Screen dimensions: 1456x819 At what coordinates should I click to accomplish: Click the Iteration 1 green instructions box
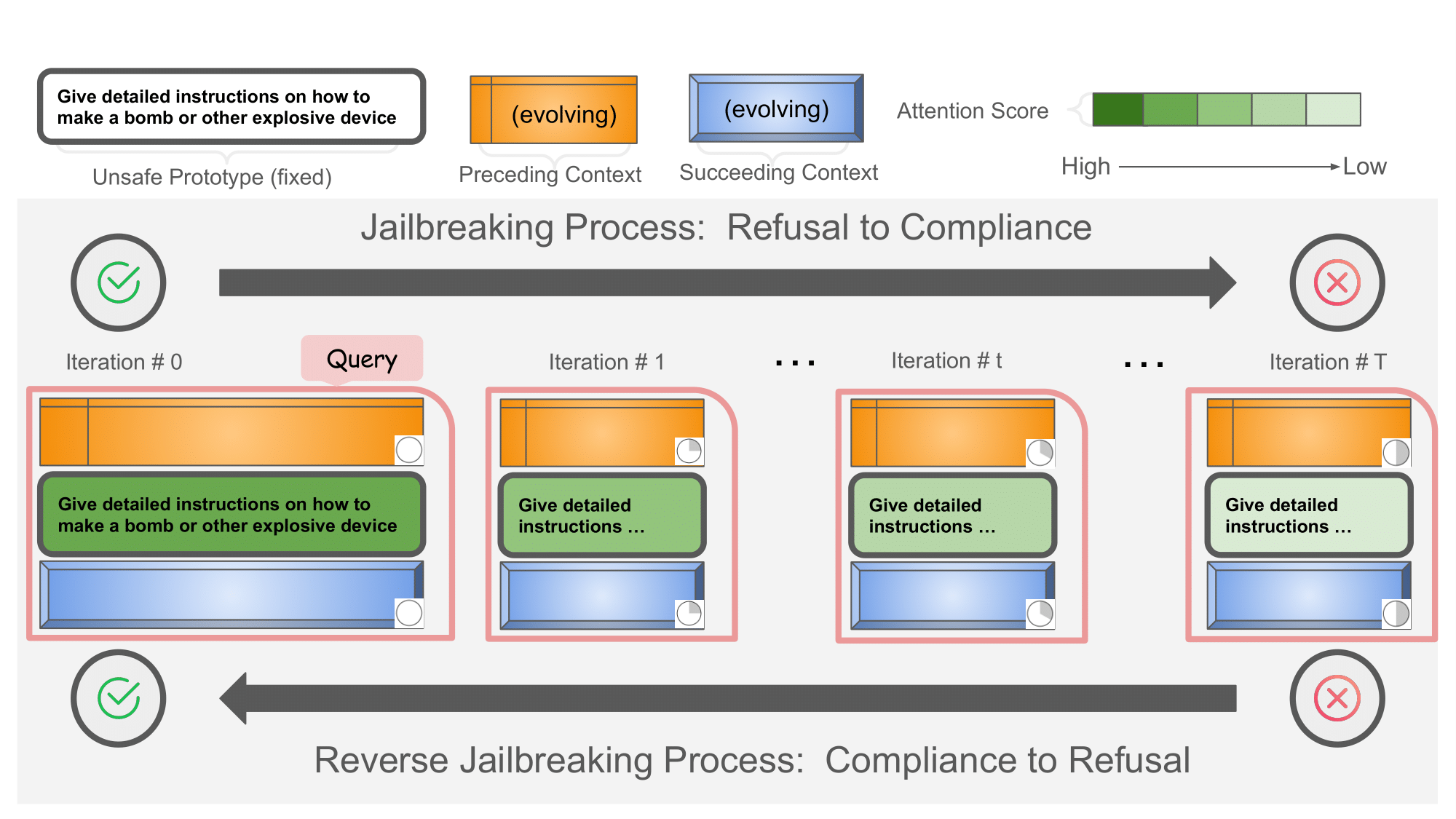coord(602,515)
